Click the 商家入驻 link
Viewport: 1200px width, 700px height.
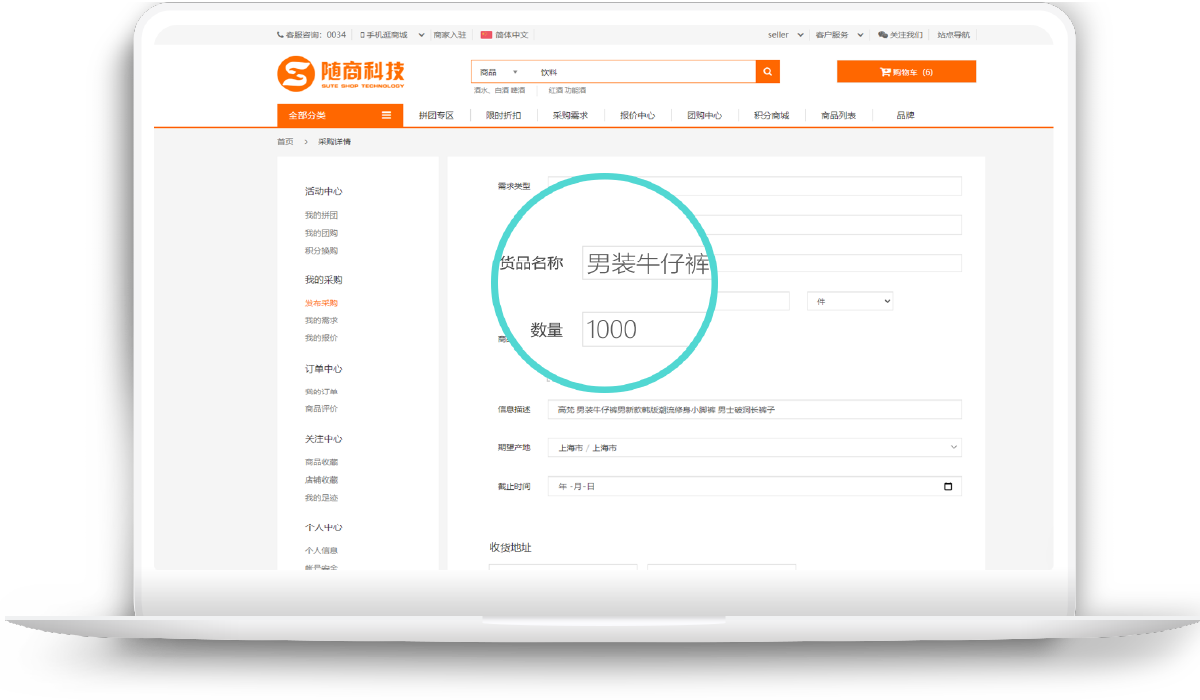(450, 35)
